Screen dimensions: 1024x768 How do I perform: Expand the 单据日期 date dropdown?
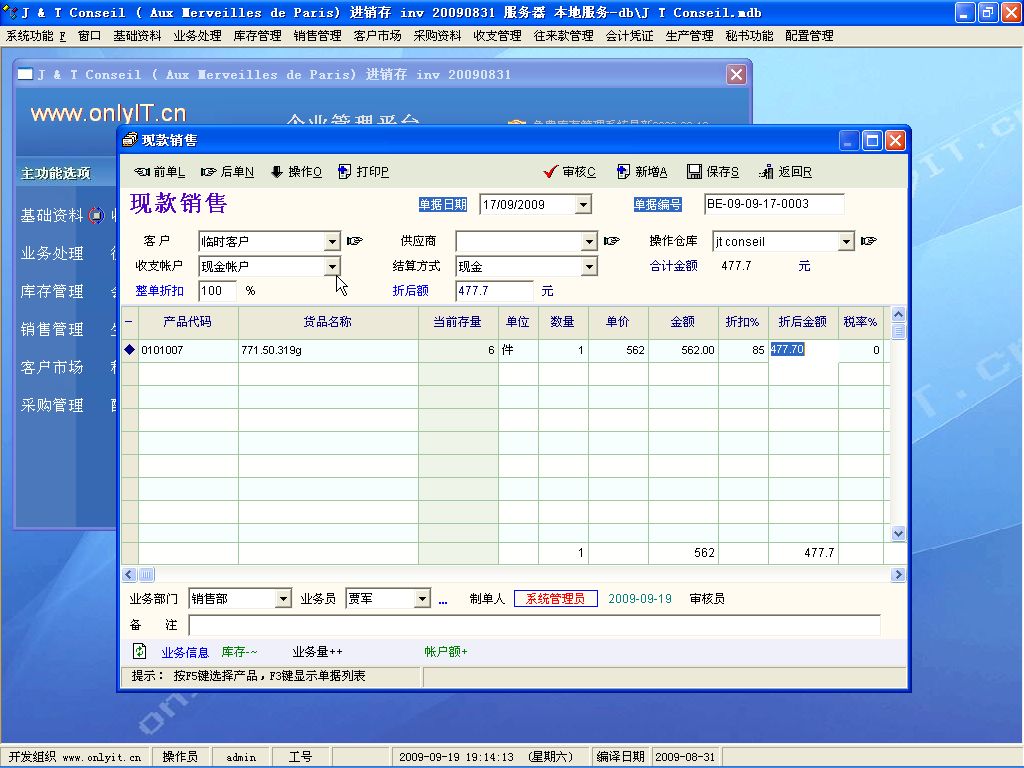pos(583,205)
